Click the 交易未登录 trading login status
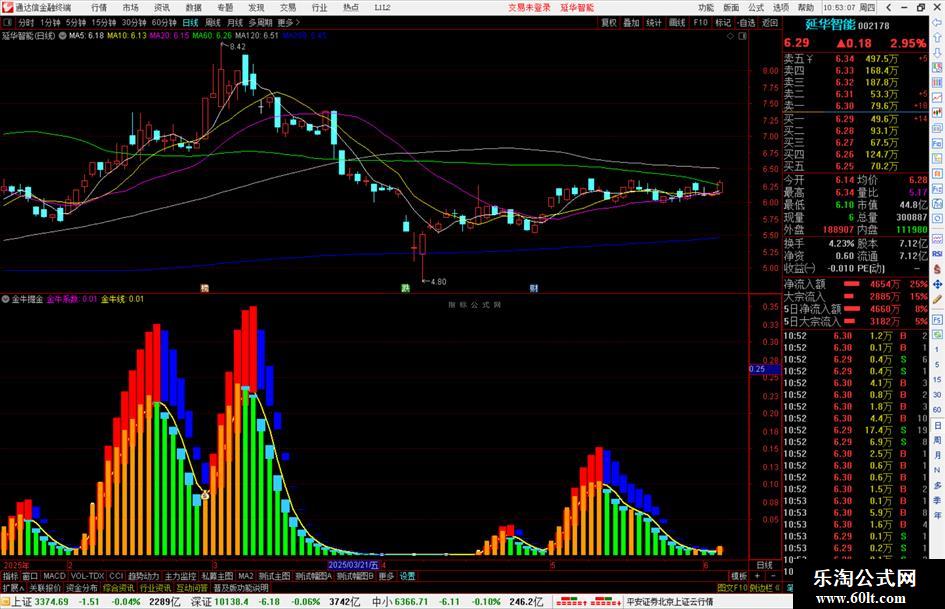The image size is (945, 609). click(x=529, y=7)
